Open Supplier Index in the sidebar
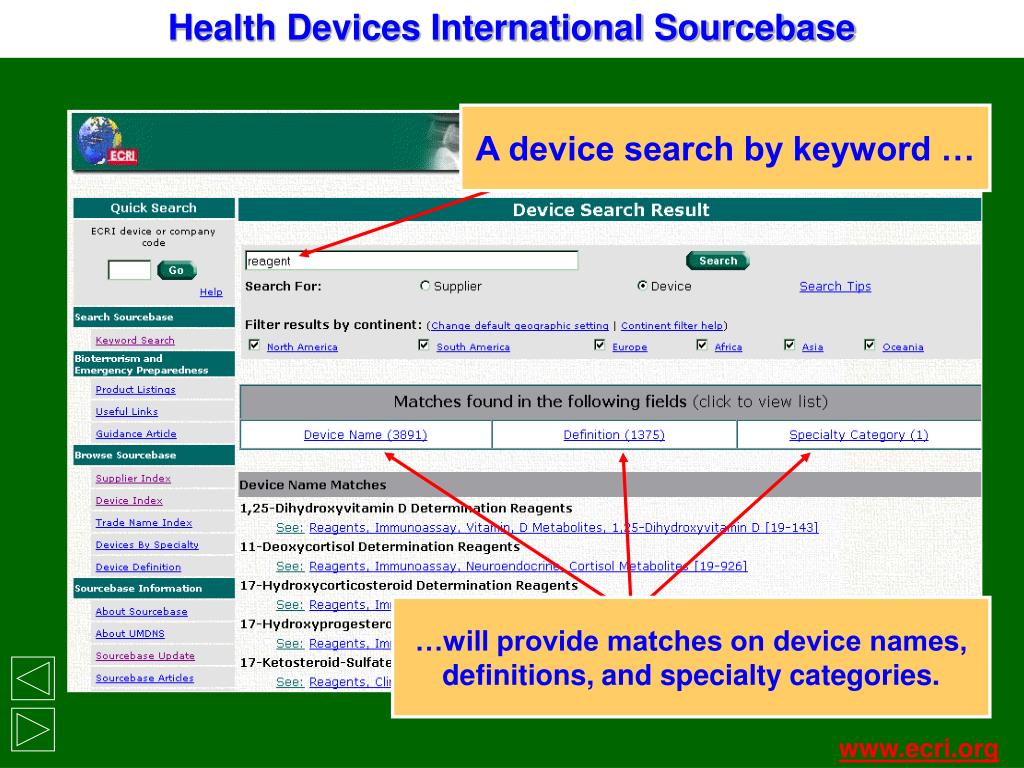This screenshot has width=1024, height=768. 133,479
